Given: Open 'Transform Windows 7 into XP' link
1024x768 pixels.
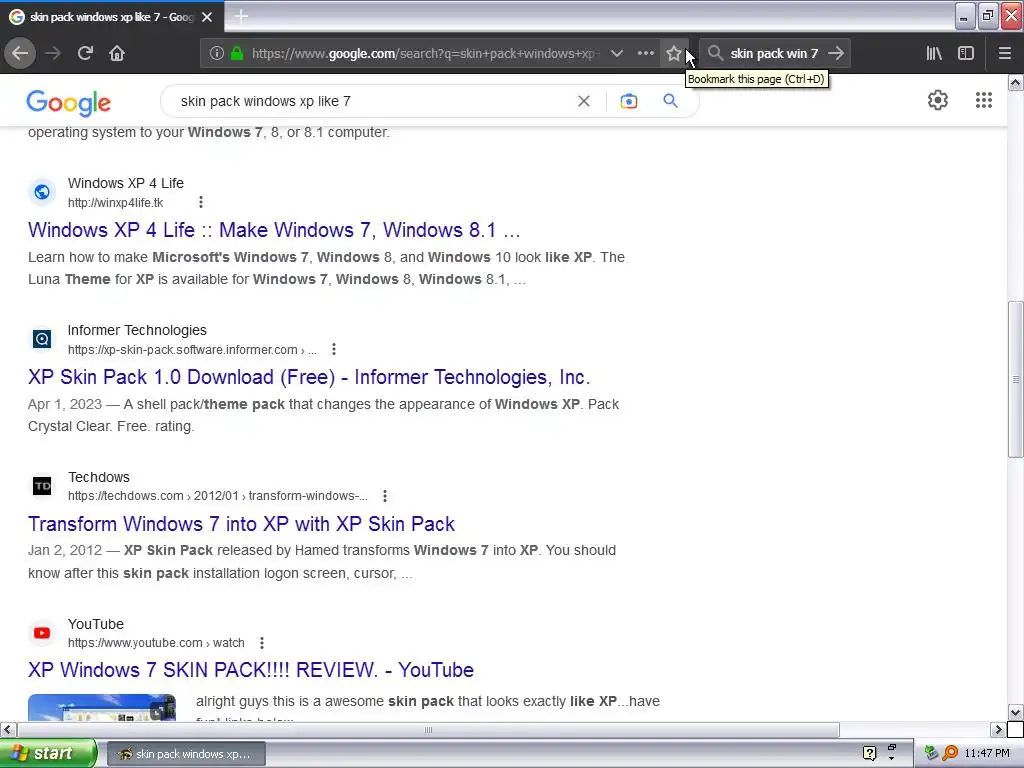Looking at the screenshot, I should point(242,524).
